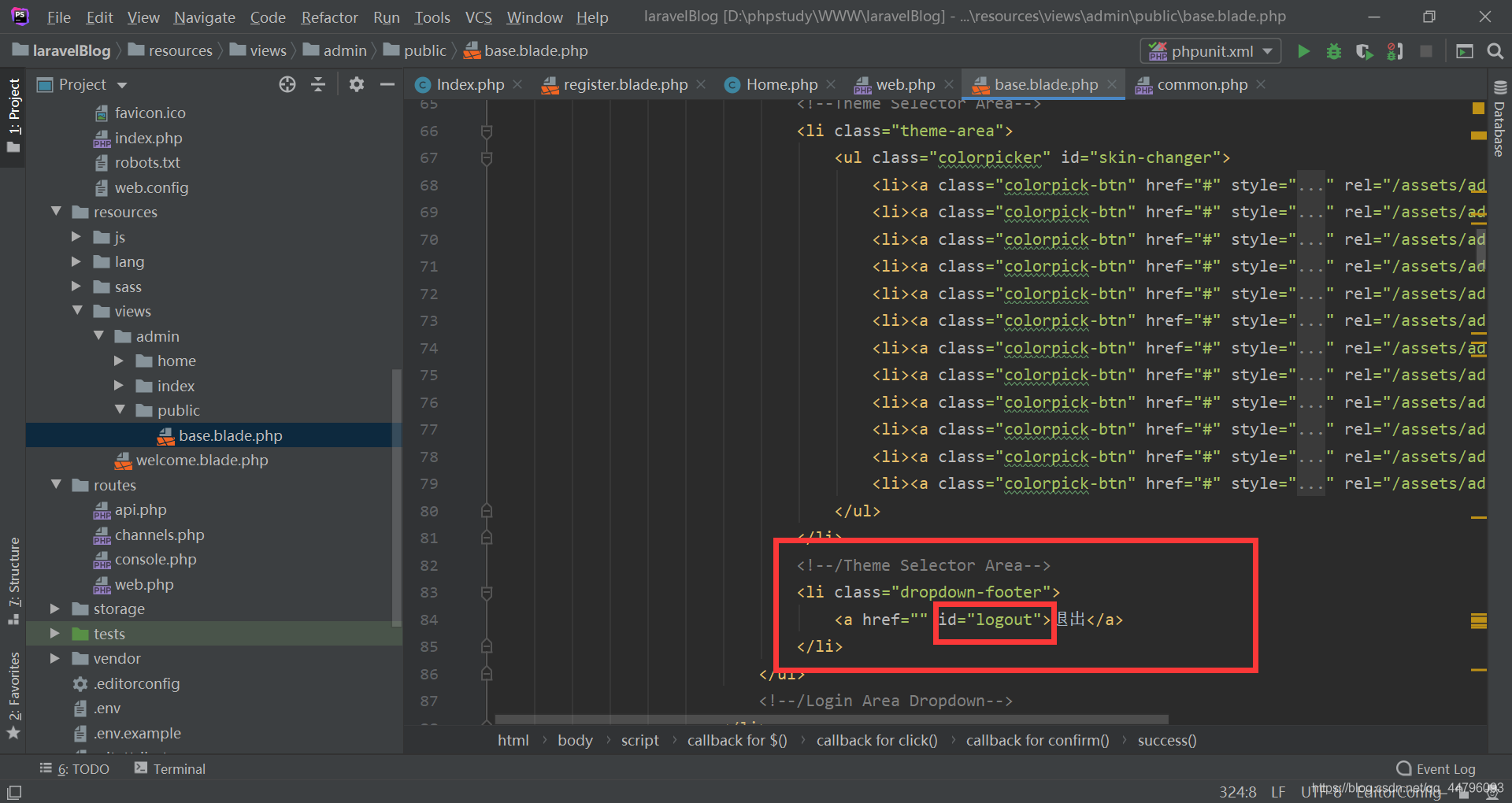This screenshot has width=1512, height=803.
Task: Click the Debug bug icon
Action: click(1334, 51)
